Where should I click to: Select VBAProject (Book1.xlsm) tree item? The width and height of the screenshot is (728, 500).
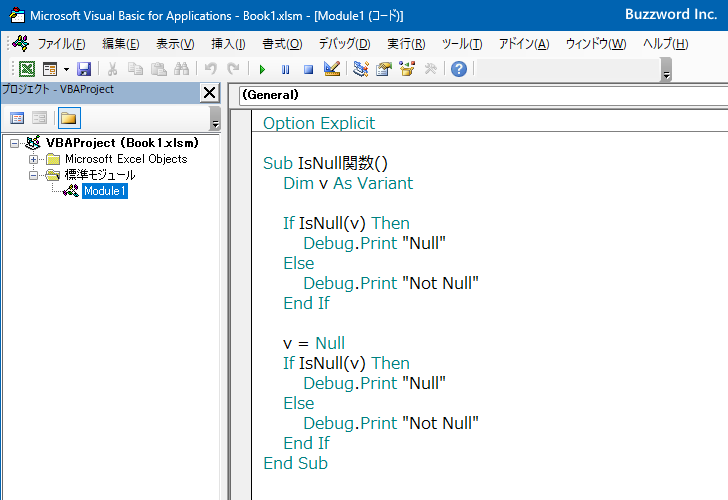(x=122, y=143)
